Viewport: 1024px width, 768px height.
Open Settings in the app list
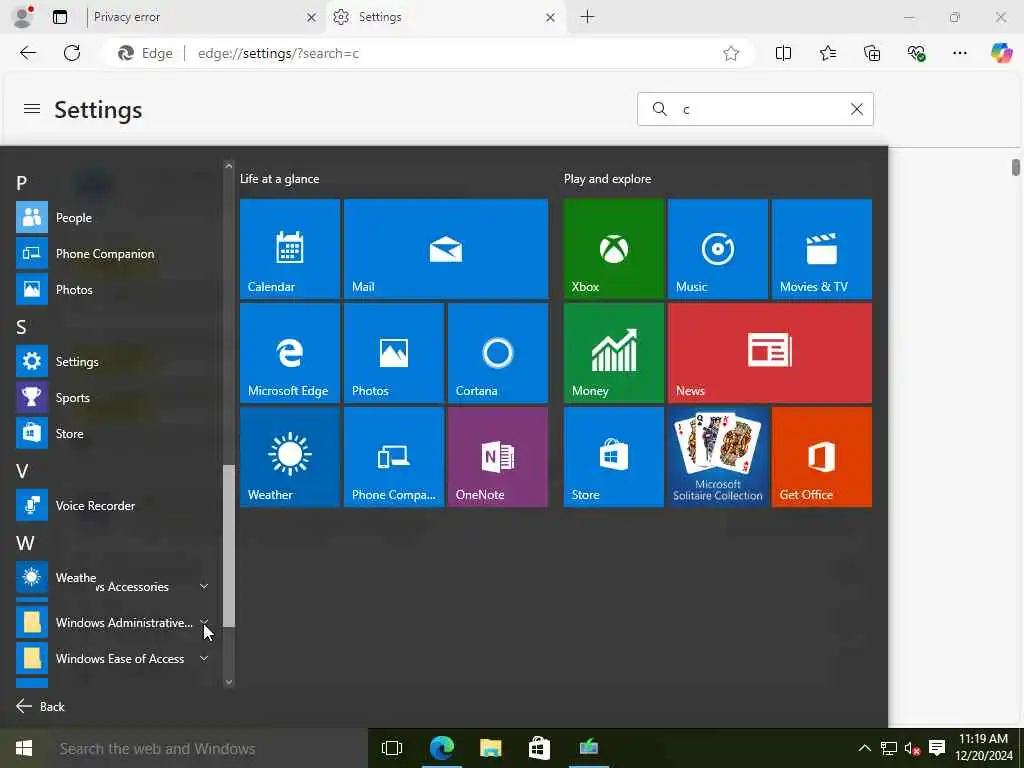[114, 361]
